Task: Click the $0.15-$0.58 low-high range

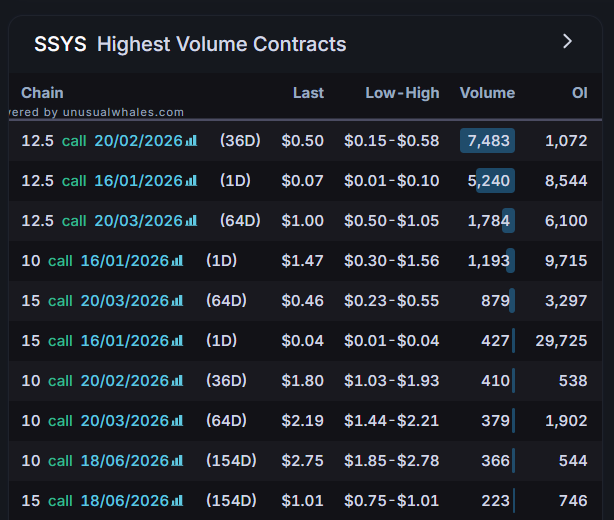Action: (392, 141)
